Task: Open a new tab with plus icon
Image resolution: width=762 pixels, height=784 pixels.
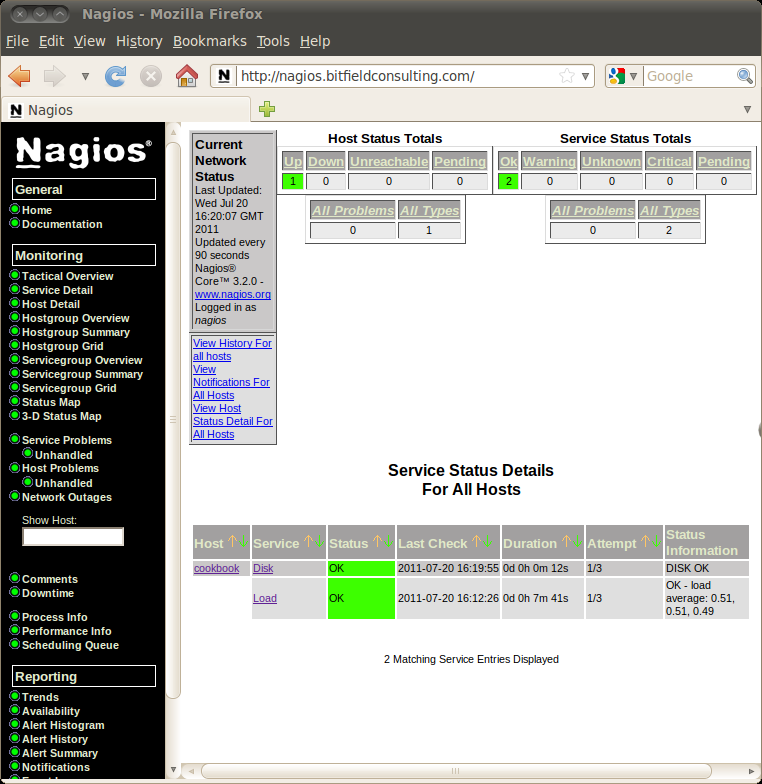Action: click(267, 109)
